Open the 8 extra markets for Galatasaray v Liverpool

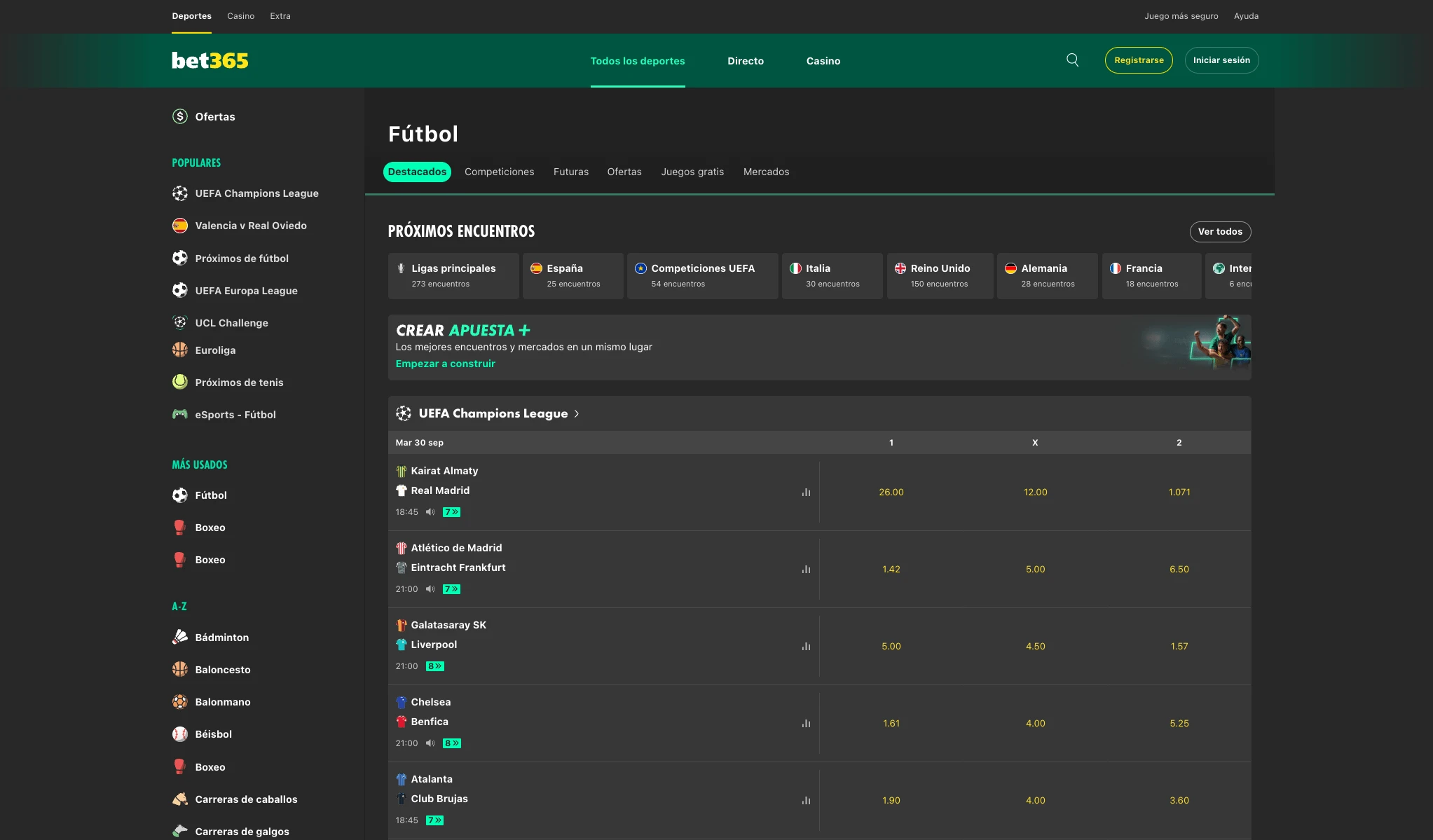434,666
